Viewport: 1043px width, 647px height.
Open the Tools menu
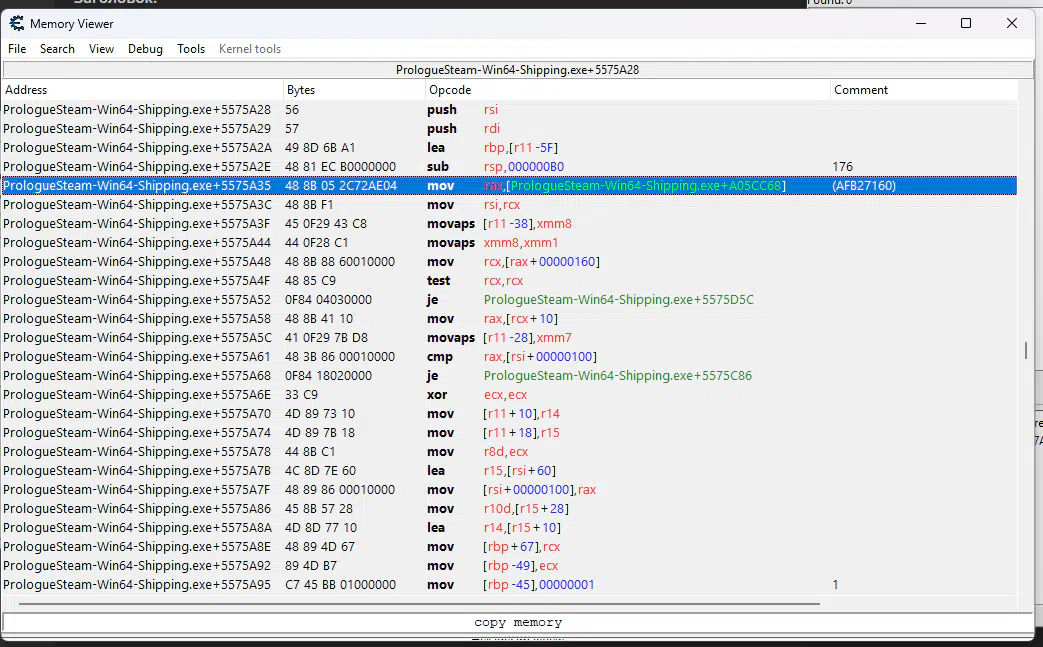pyautogui.click(x=191, y=49)
